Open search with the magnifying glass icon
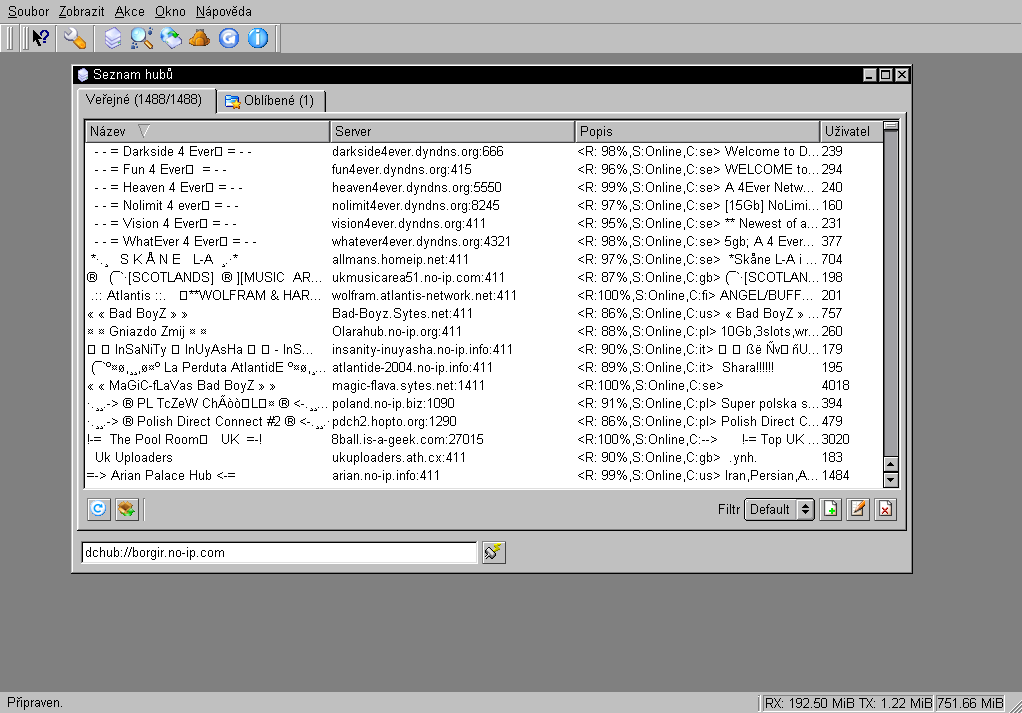Viewport: 1022px width, 713px height. point(142,38)
